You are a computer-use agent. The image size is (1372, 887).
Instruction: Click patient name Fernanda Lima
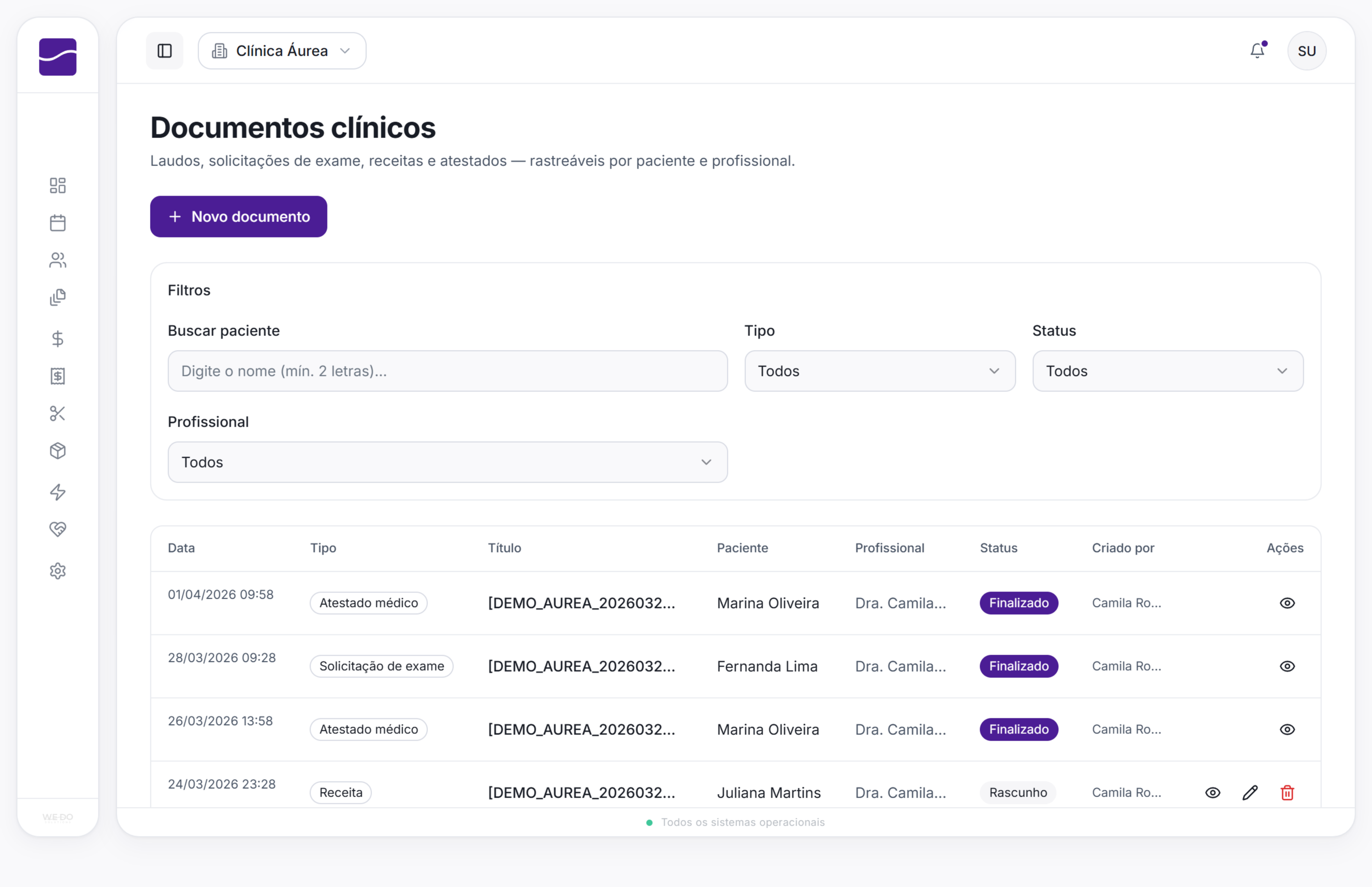pos(767,666)
